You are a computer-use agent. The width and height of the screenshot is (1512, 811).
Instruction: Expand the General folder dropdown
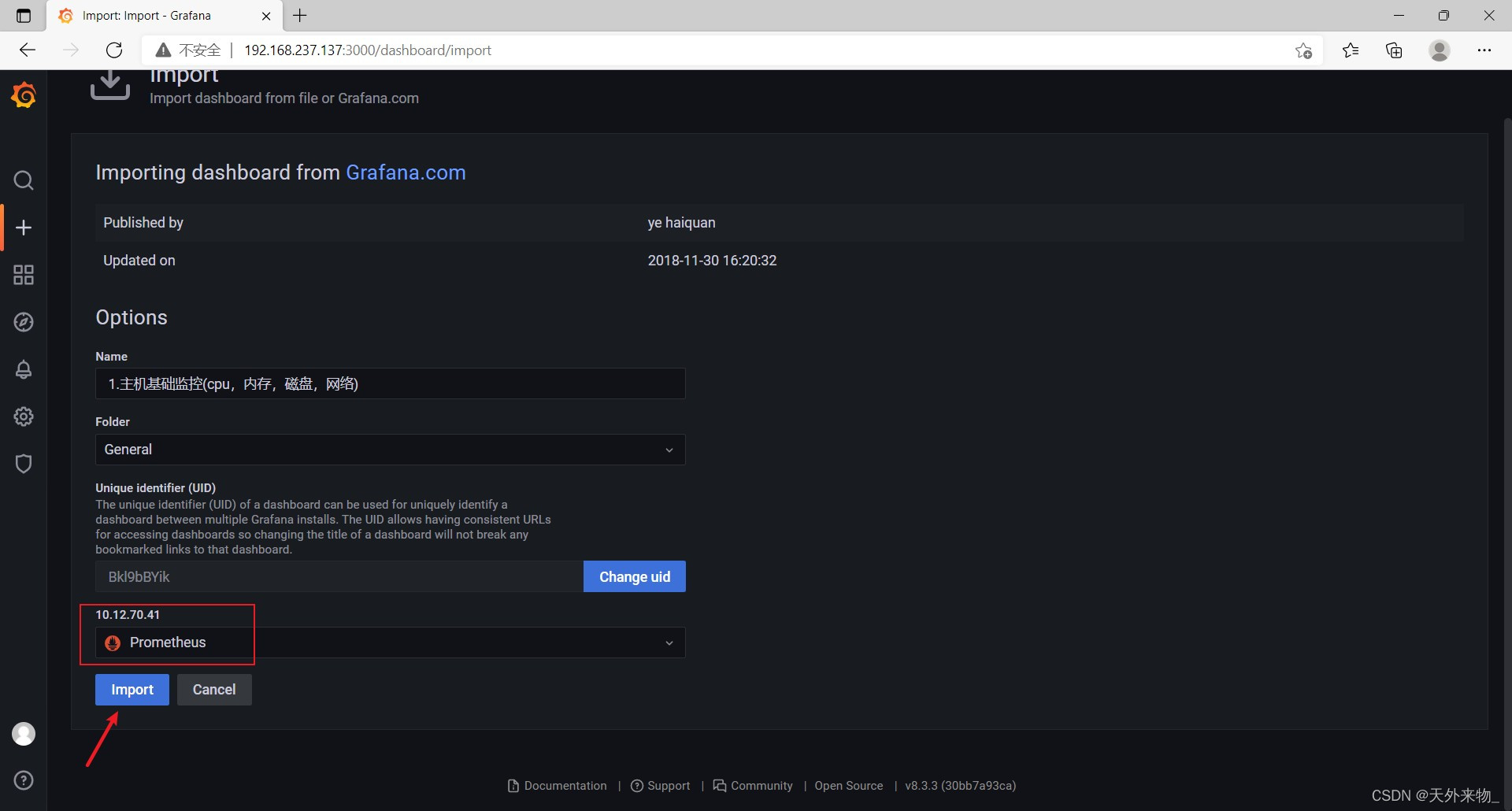(x=390, y=450)
